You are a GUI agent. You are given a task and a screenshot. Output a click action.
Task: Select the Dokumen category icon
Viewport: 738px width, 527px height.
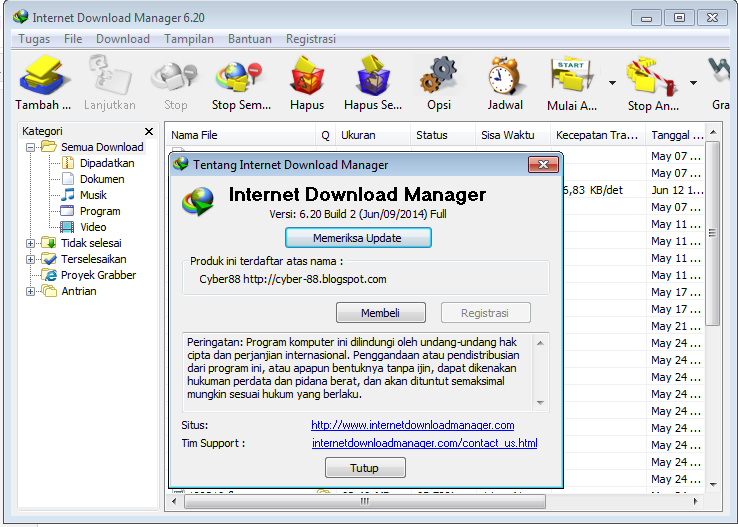(68, 179)
